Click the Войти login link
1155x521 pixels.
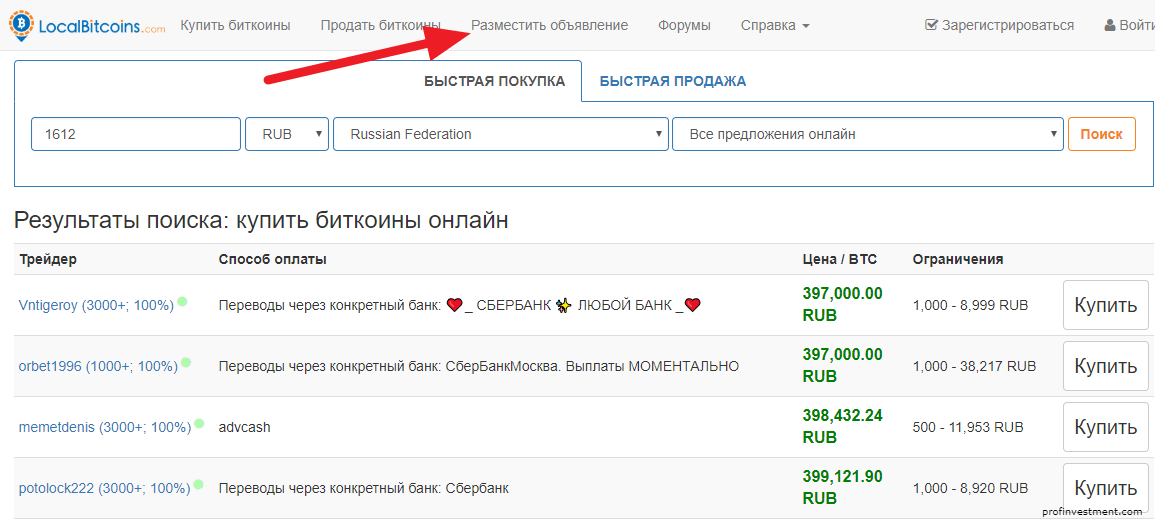click(1129, 25)
